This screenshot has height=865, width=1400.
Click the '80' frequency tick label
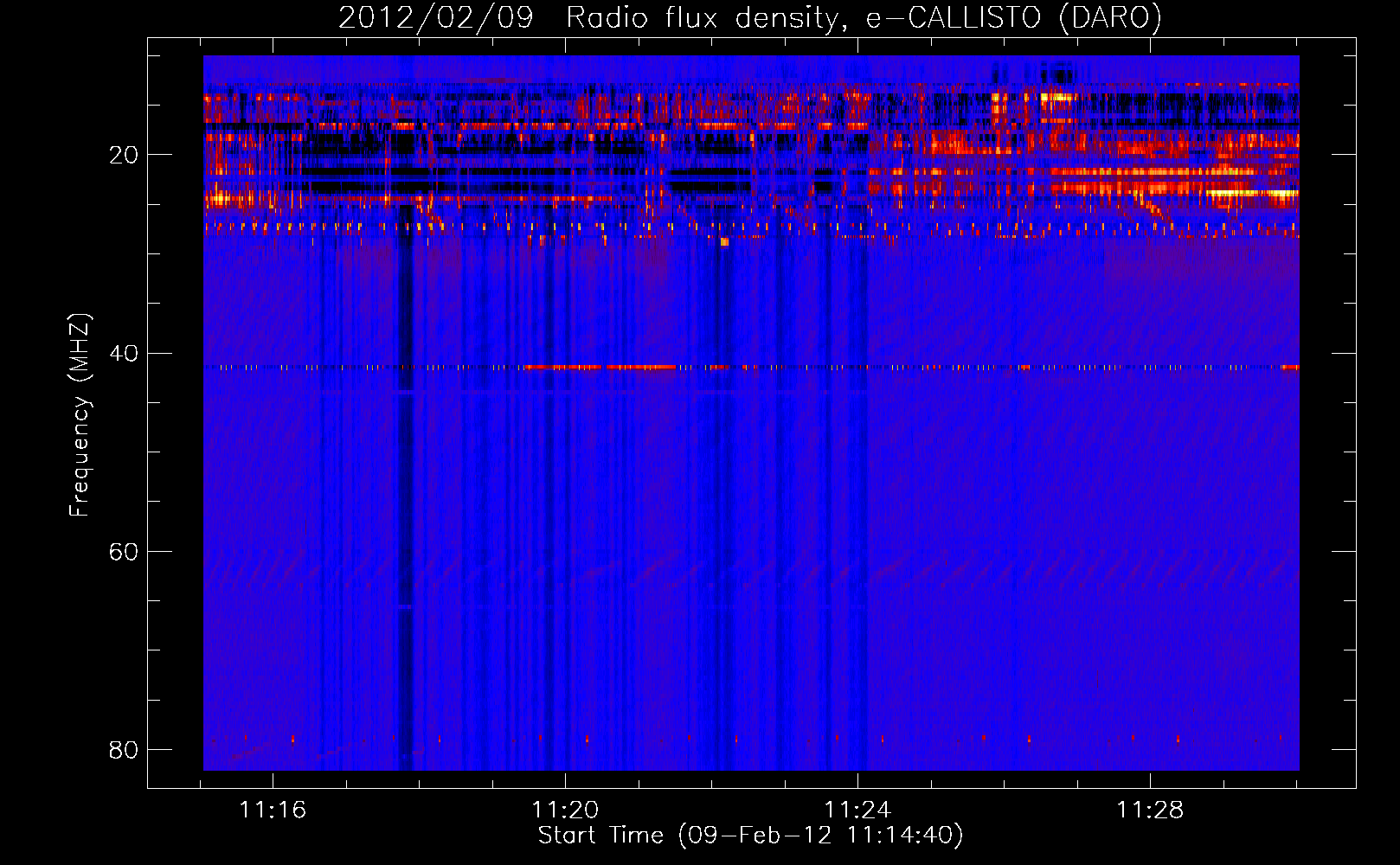click(124, 750)
